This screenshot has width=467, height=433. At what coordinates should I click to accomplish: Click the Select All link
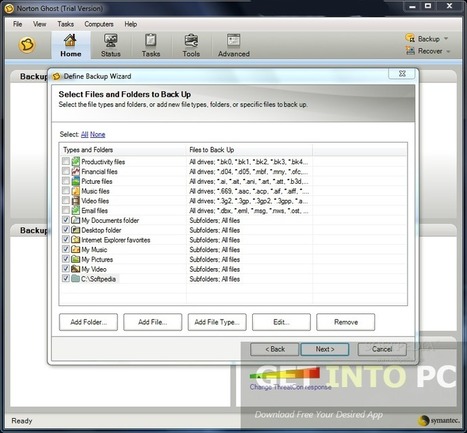point(84,134)
